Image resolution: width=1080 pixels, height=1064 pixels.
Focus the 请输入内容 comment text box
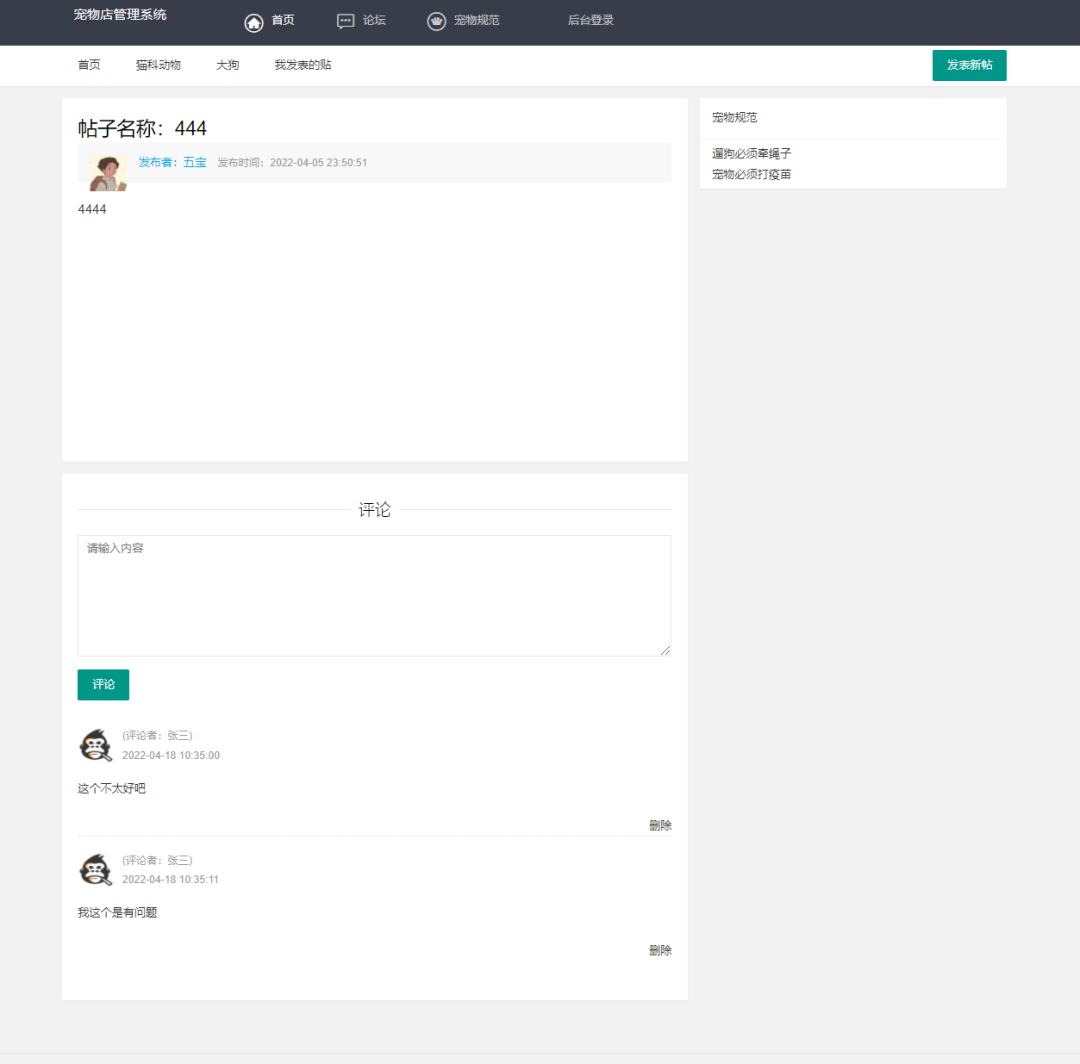(x=374, y=595)
